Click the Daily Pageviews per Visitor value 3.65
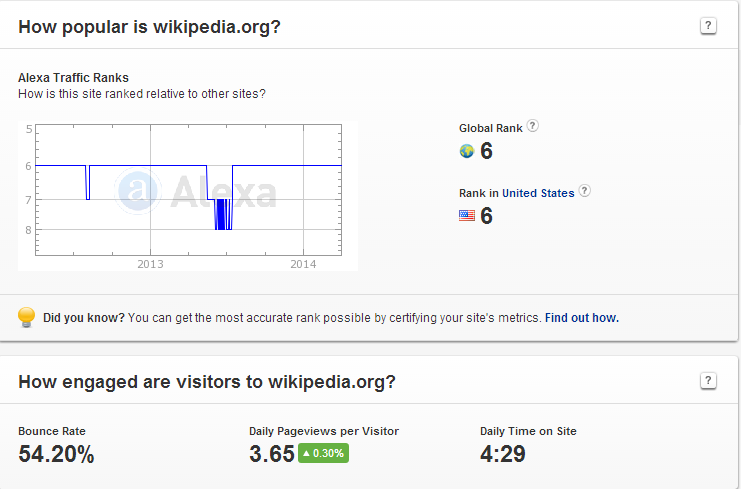741x489 pixels. click(272, 454)
